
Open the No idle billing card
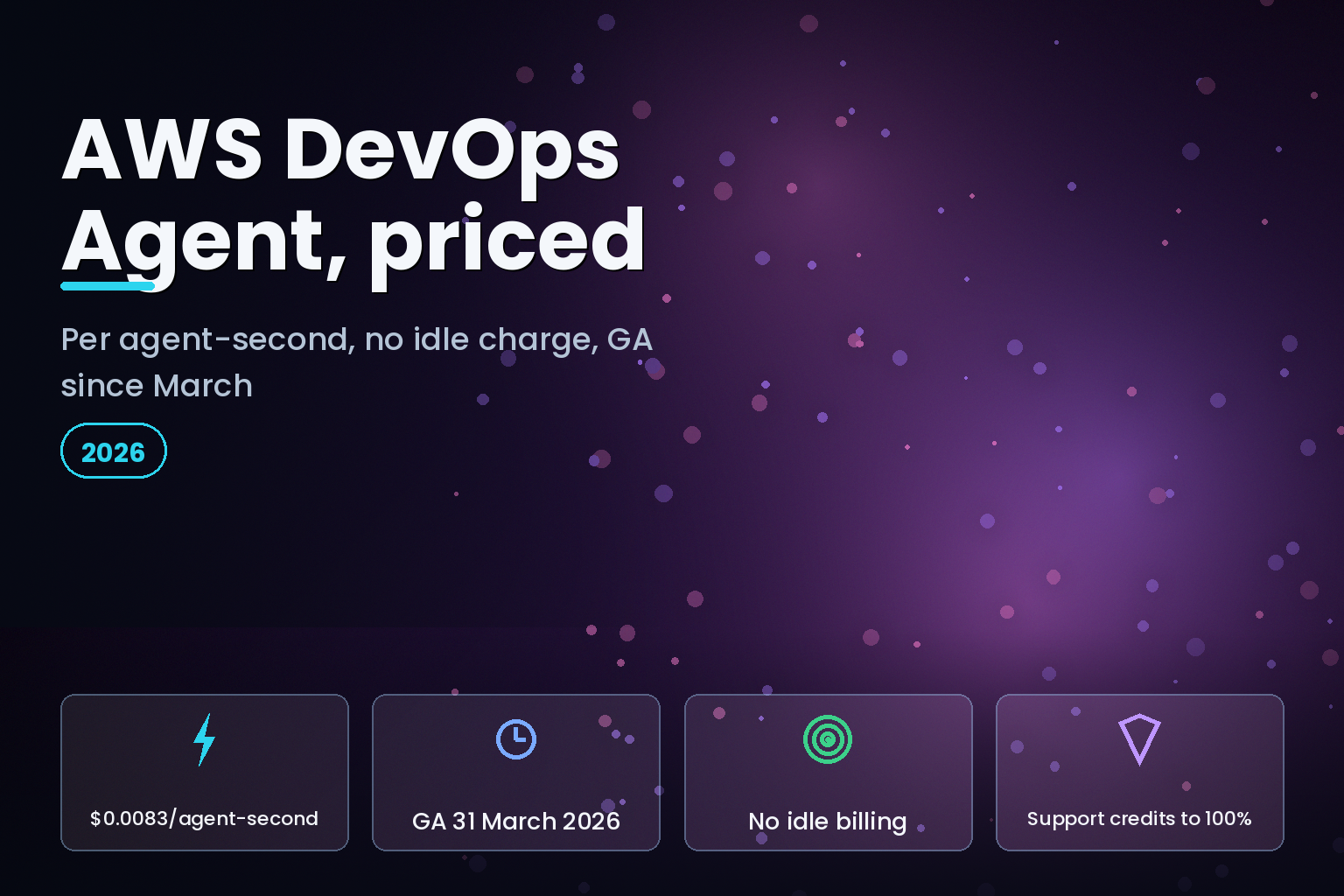point(828,773)
